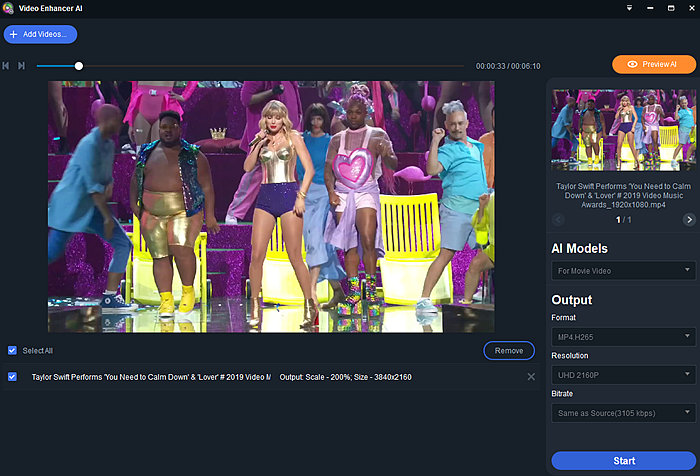Image resolution: width=700 pixels, height=476 pixels.
Task: Click the orange Preview AI button
Action: (653, 64)
